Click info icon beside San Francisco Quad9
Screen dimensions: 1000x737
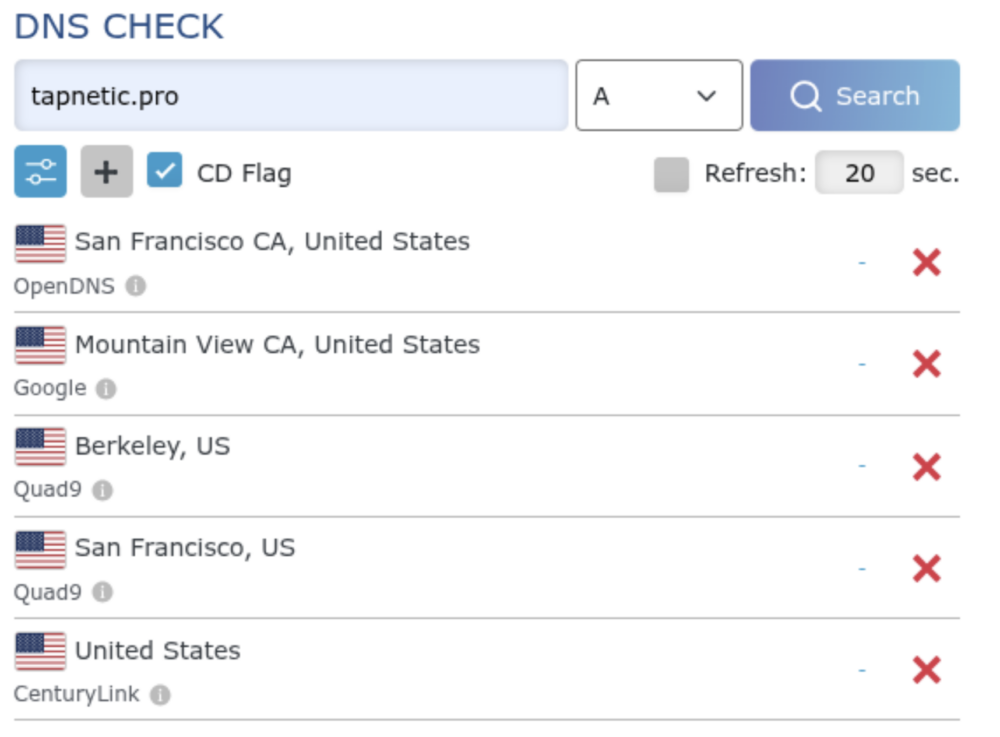coord(102,593)
